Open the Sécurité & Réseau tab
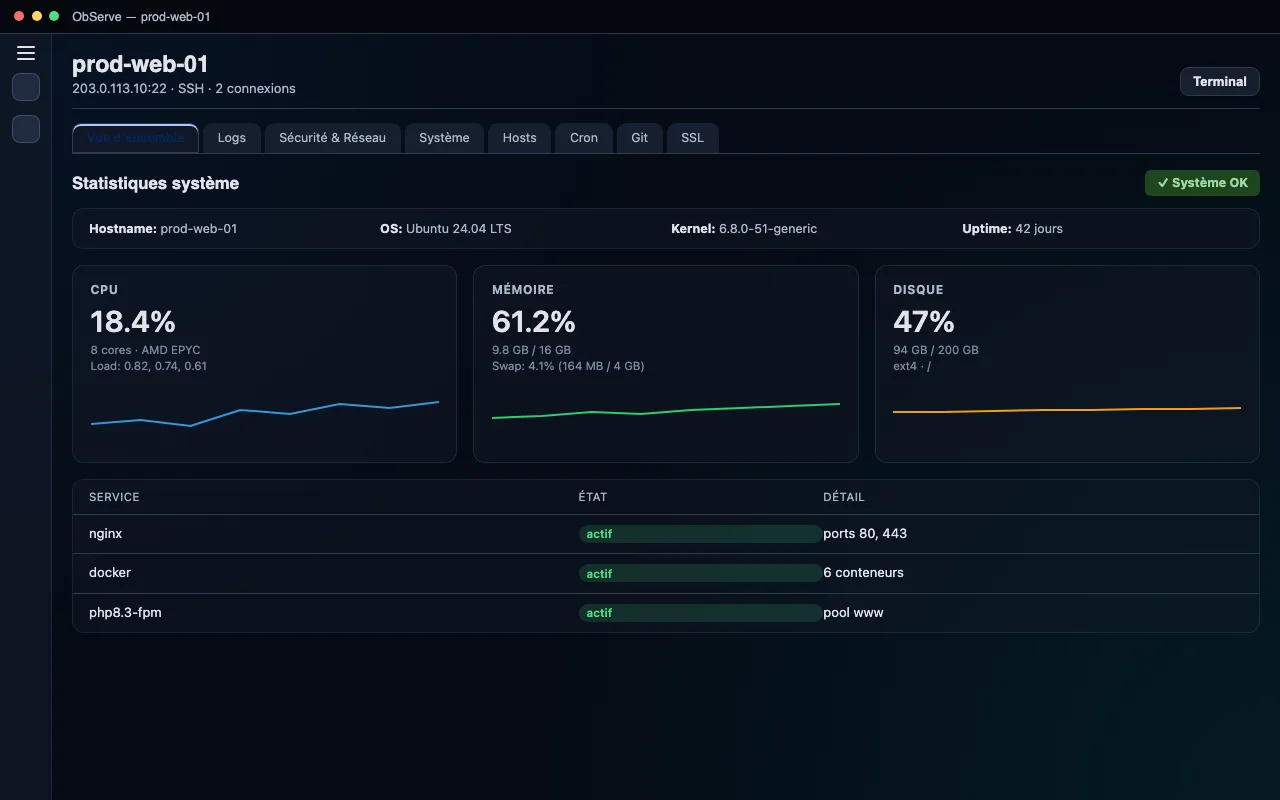Viewport: 1280px width, 800px height. 332,138
